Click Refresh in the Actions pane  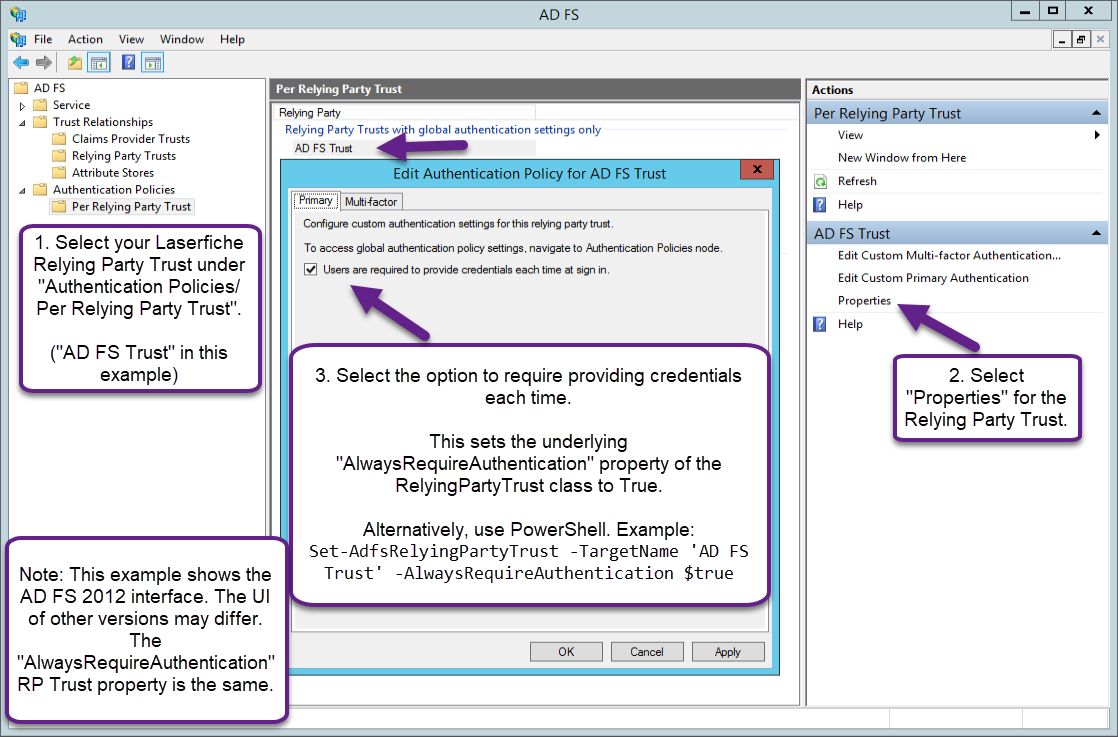click(857, 181)
